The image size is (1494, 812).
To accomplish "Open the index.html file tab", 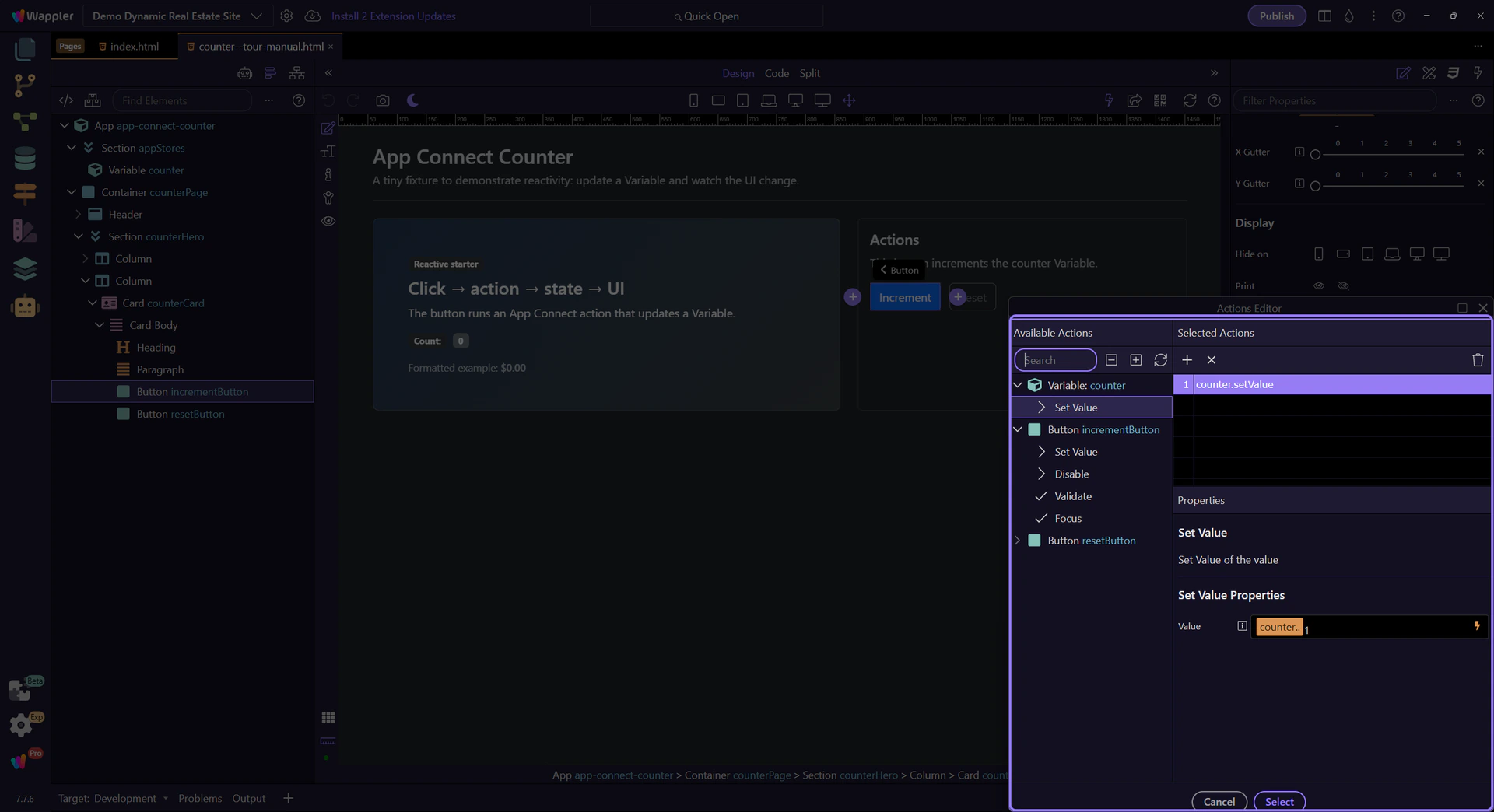I will (x=134, y=47).
